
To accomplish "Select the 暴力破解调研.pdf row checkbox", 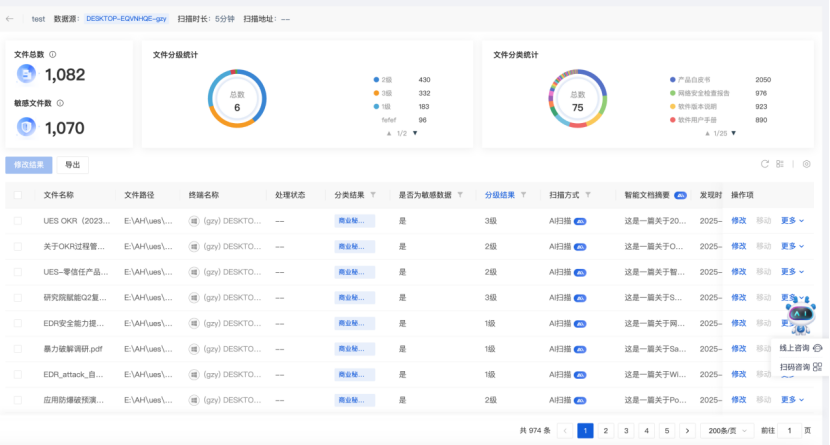I will click(x=18, y=349).
